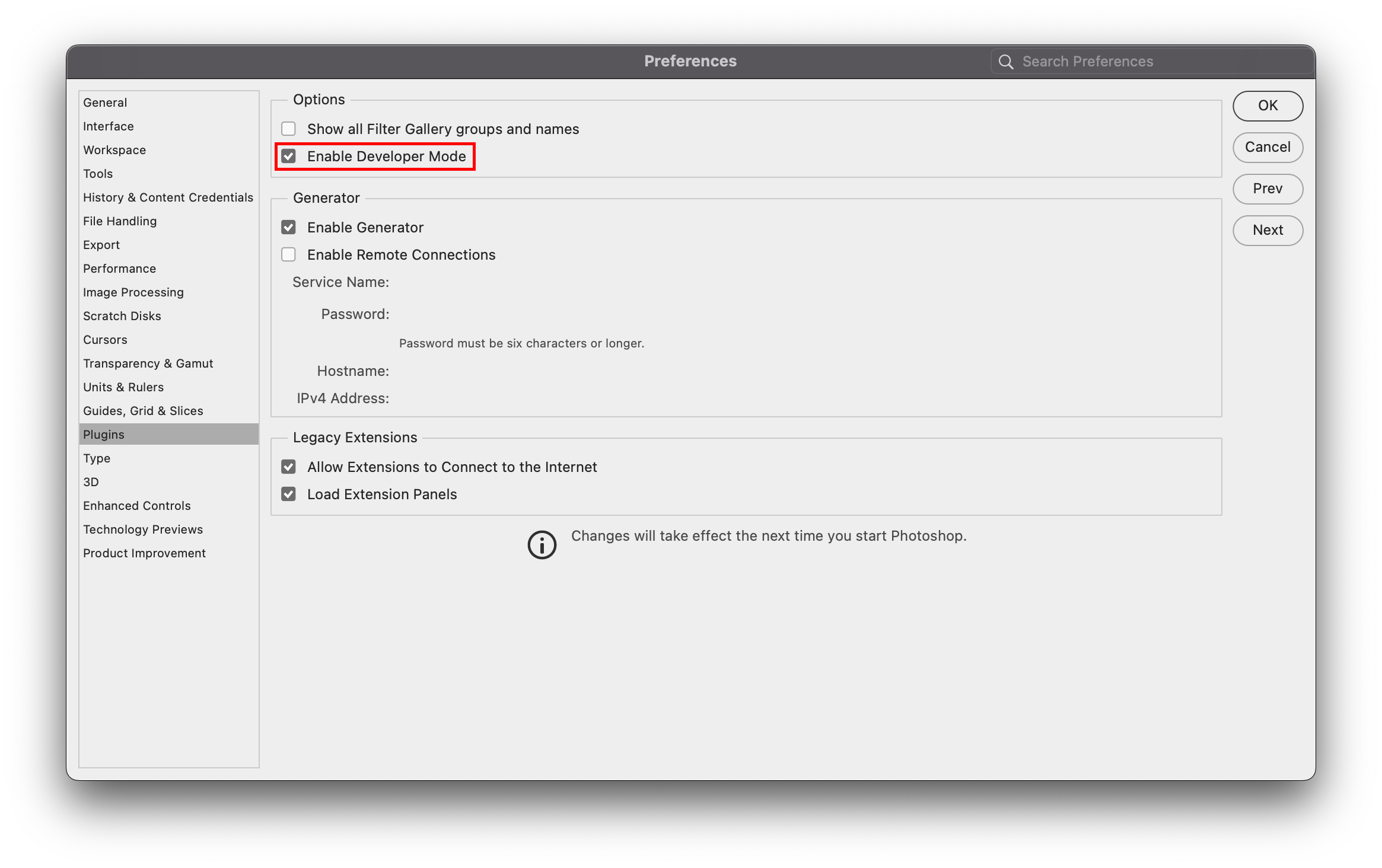The height and width of the screenshot is (868, 1382).
Task: Open the General preferences category
Action: (105, 103)
